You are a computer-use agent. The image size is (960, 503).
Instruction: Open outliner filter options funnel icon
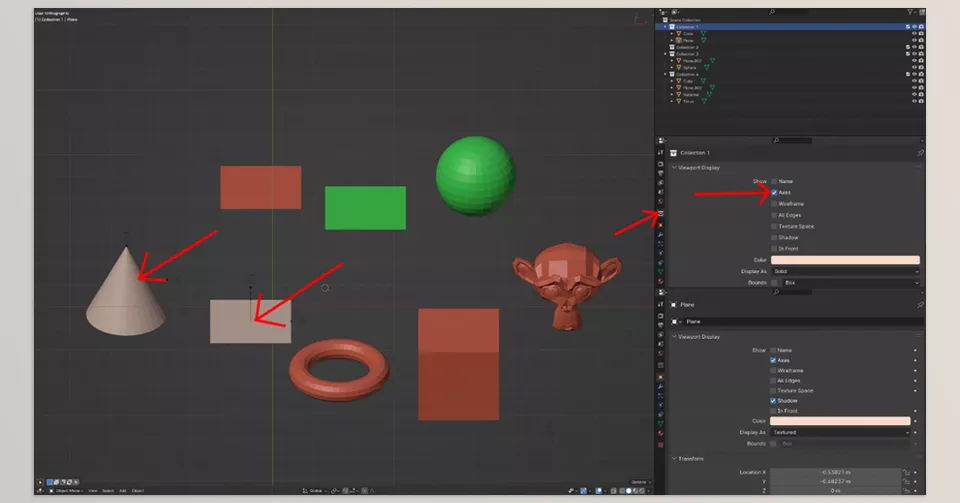pyautogui.click(x=910, y=12)
